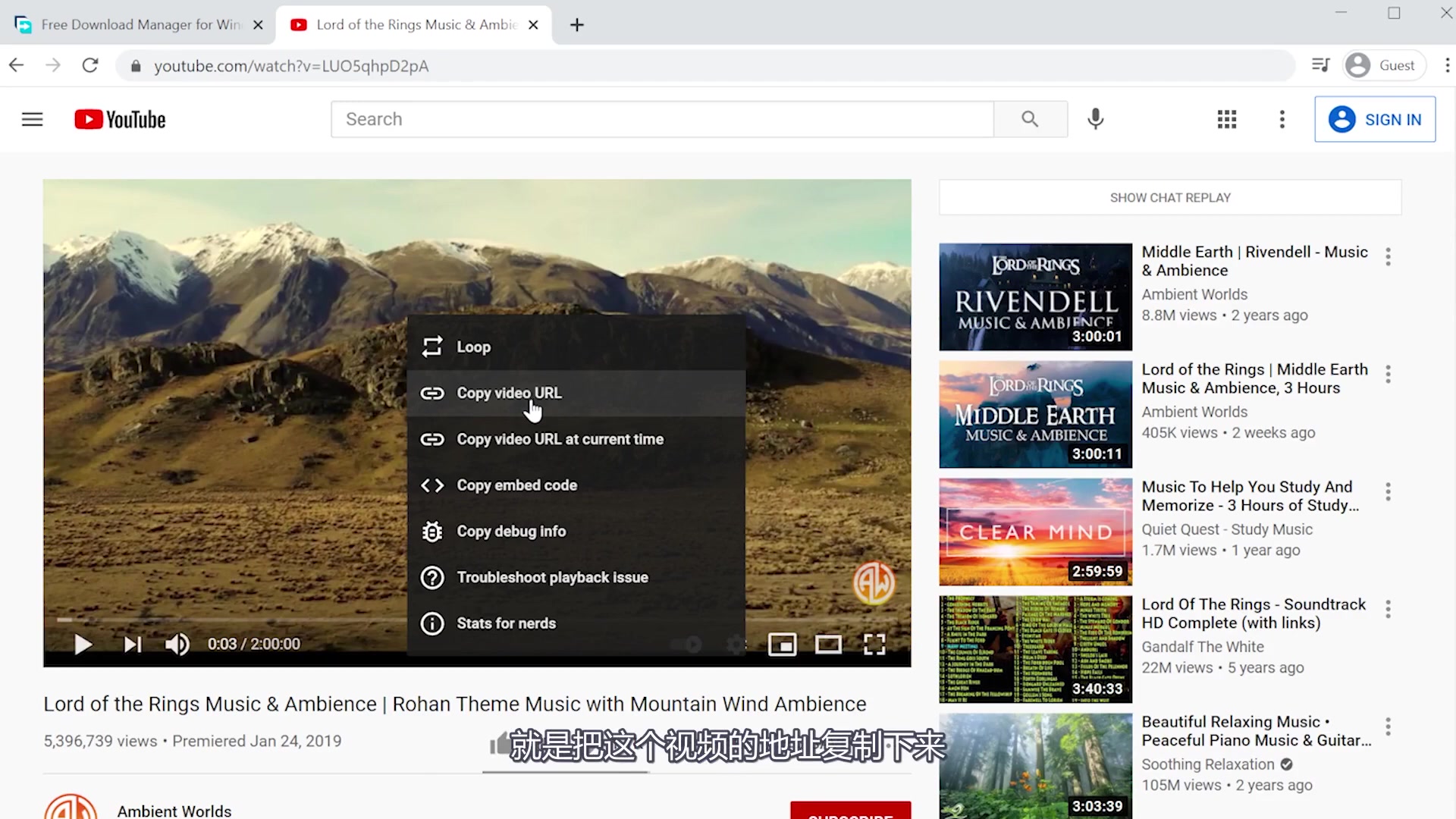1456x819 pixels.
Task: Click the address bar URL
Action: (x=291, y=66)
